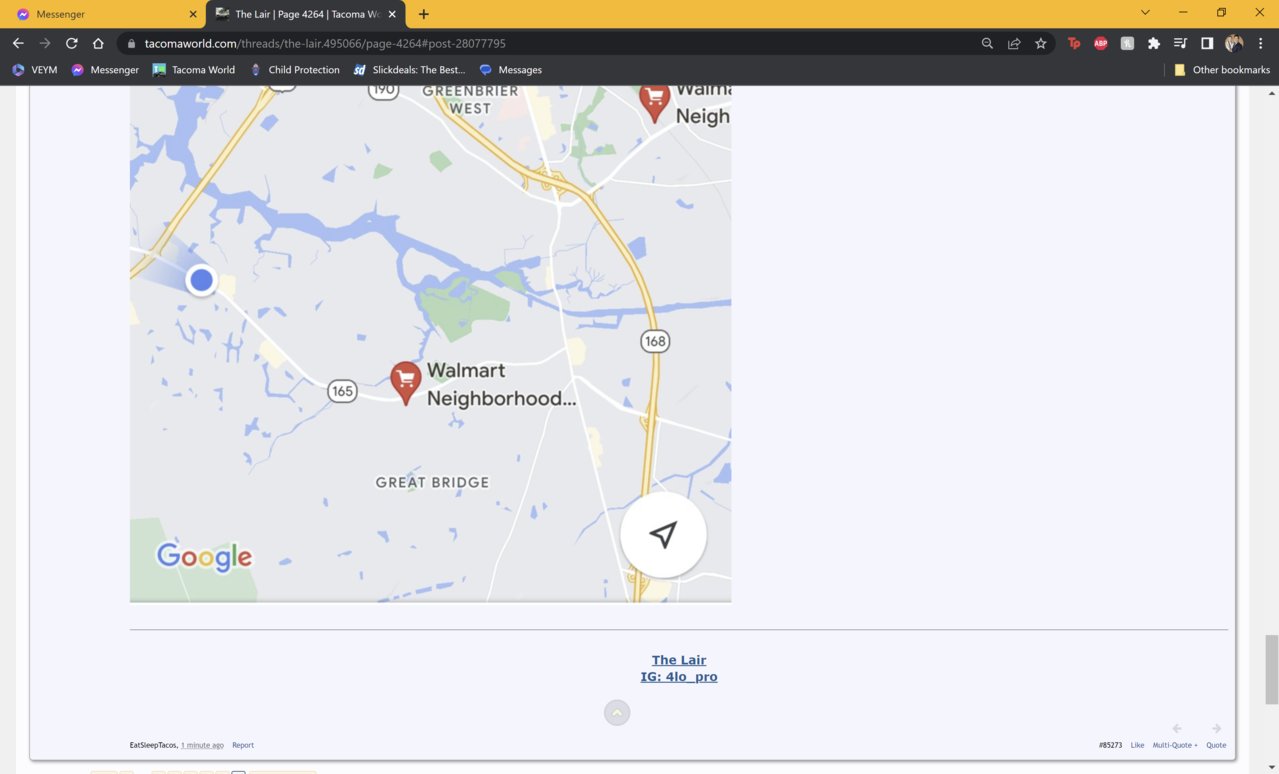Open the Extensions puzzle piece menu
This screenshot has height=774, width=1279.
coord(1154,43)
